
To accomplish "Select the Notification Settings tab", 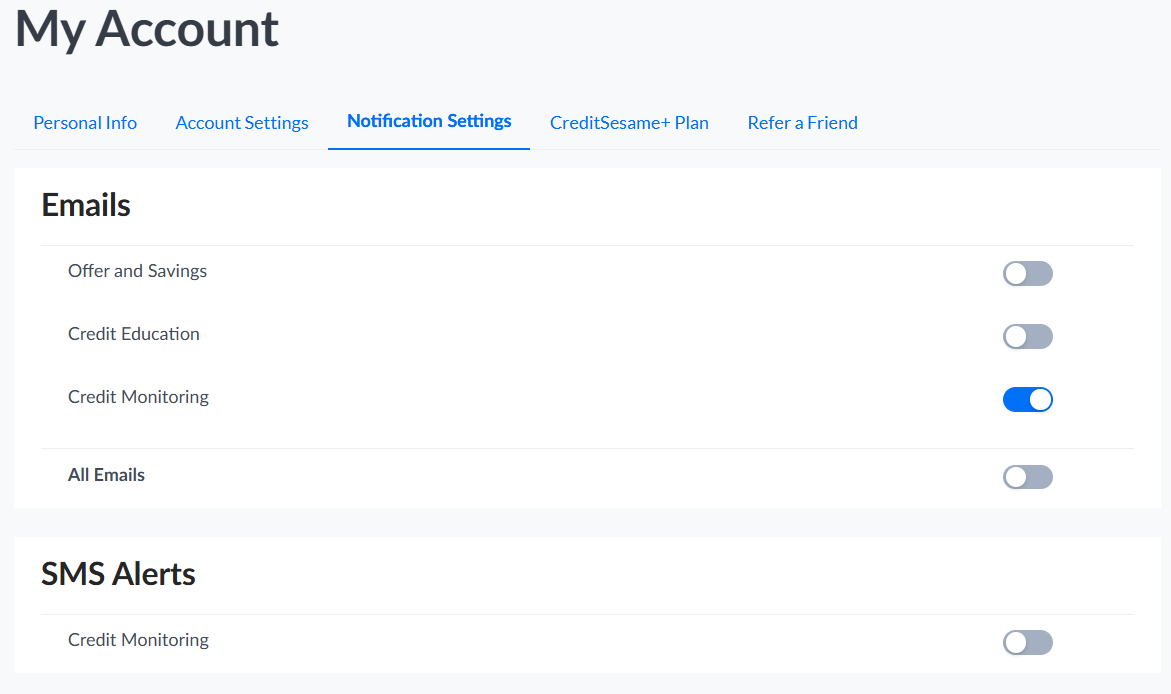I will 429,121.
